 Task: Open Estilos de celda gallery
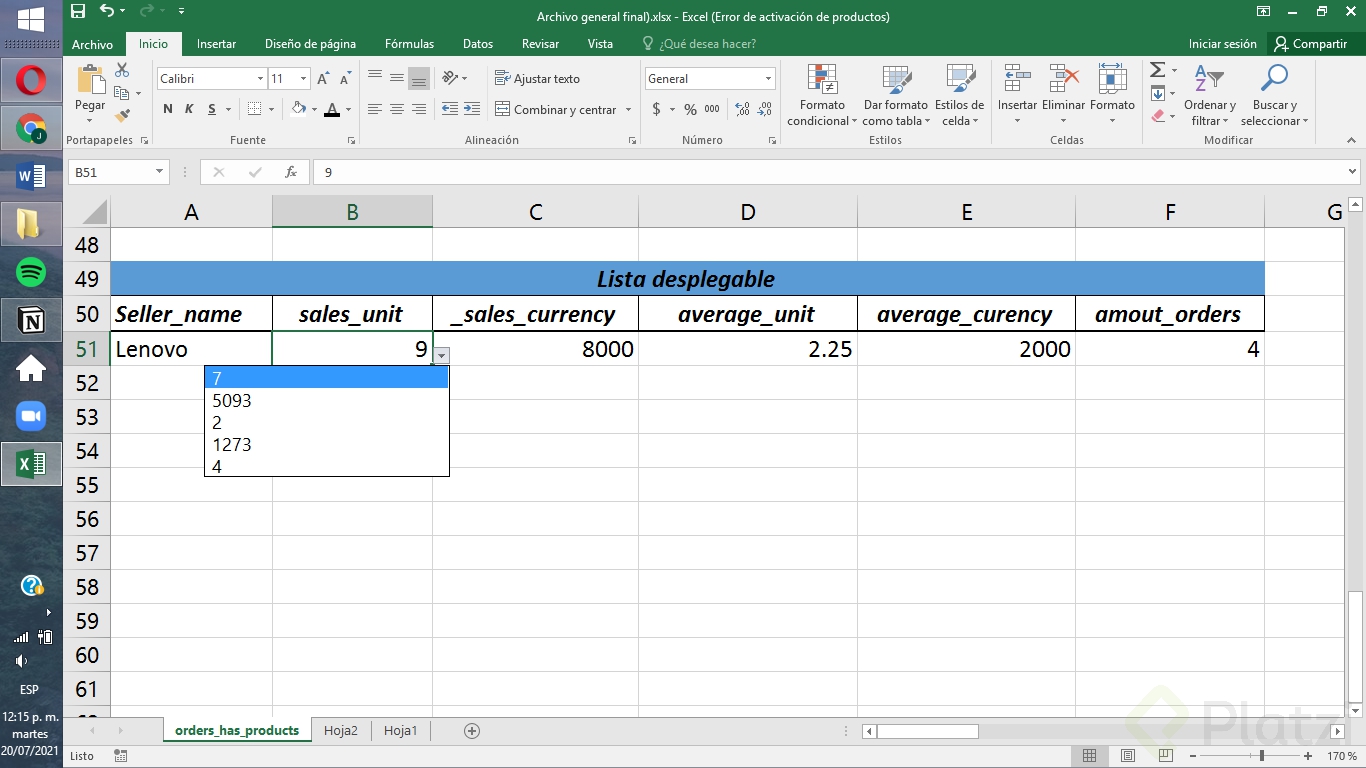(960, 96)
